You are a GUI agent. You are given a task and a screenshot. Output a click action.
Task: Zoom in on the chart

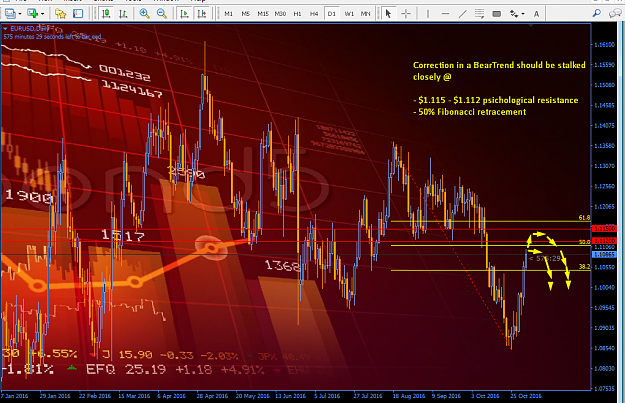144,14
